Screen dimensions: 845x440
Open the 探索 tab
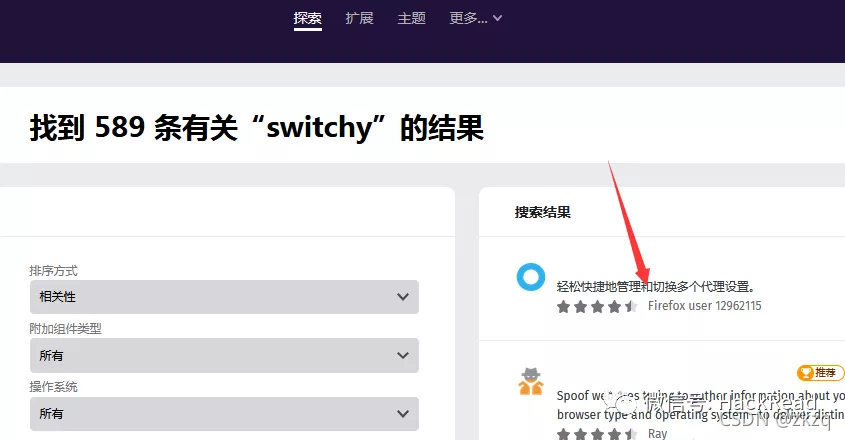click(x=308, y=18)
